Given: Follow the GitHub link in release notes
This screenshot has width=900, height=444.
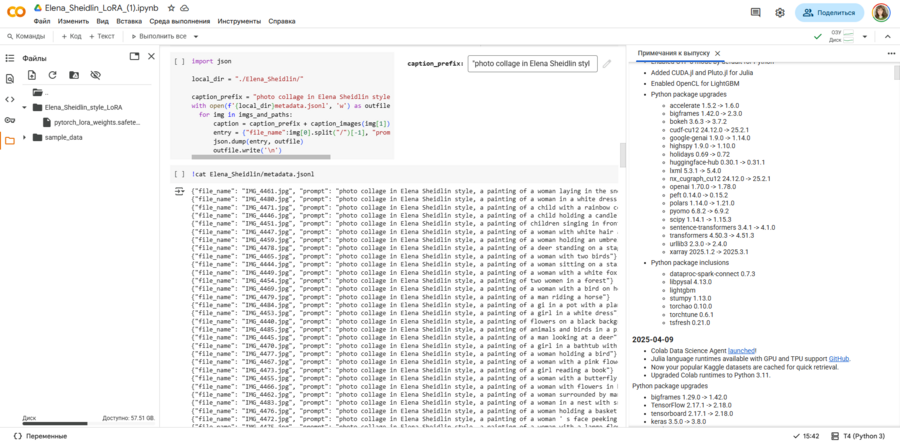Looking at the screenshot, I should [x=838, y=358].
